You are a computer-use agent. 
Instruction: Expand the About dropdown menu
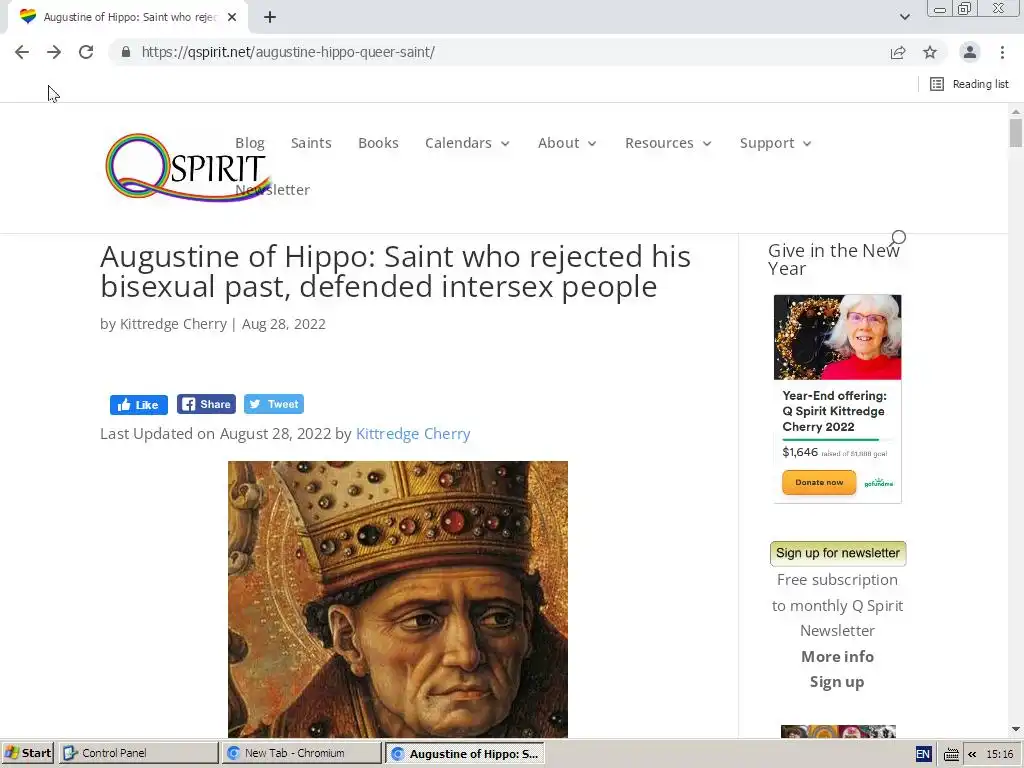coord(567,143)
